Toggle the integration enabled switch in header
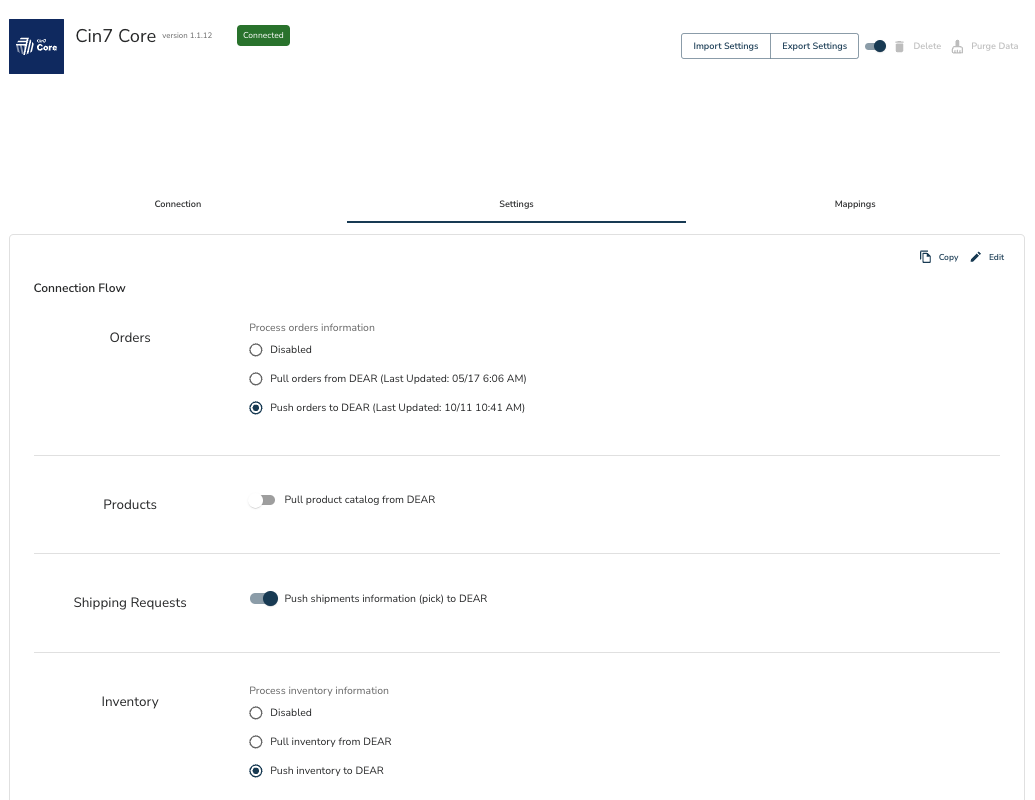 (875, 46)
